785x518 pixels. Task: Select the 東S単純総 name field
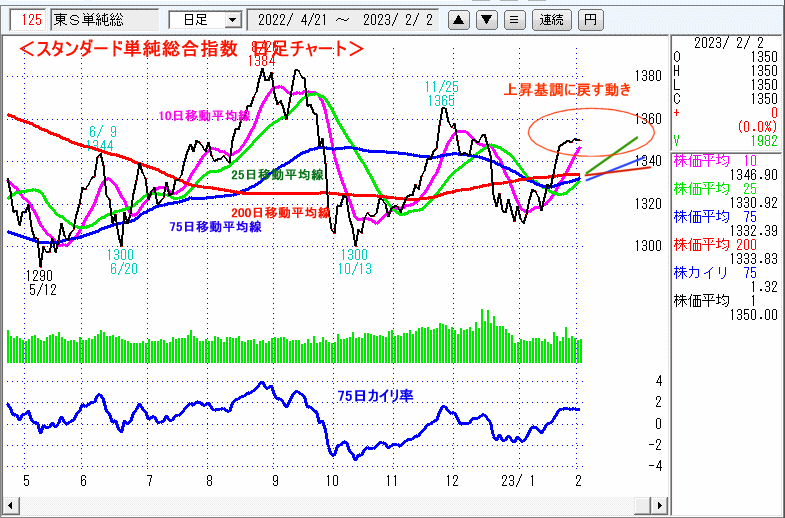(x=104, y=19)
